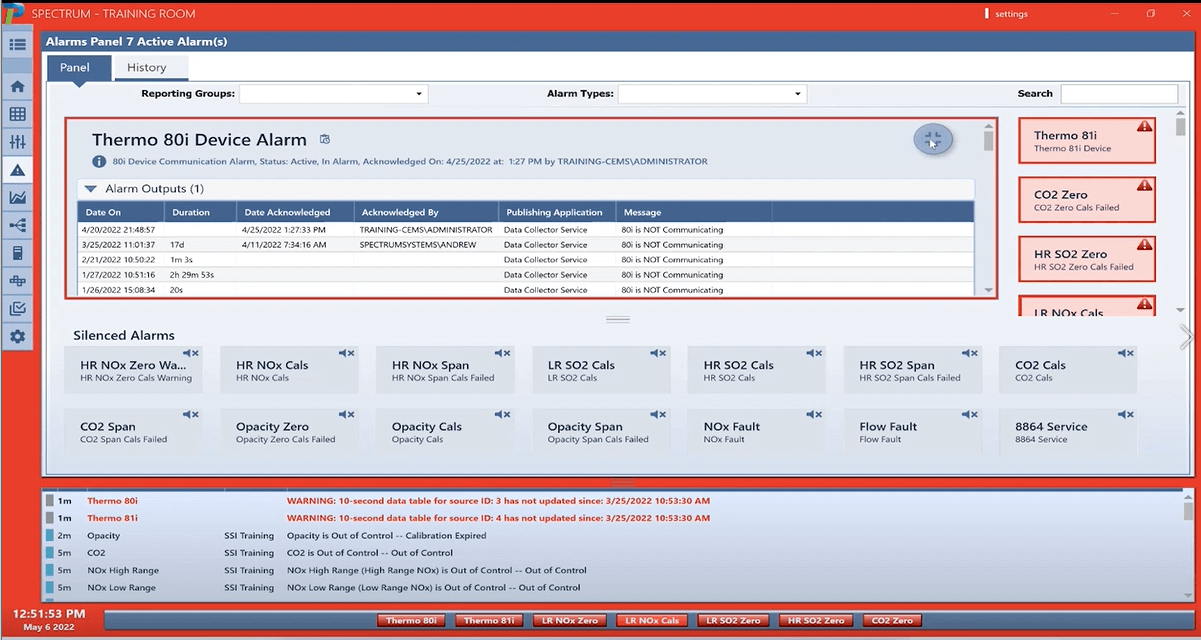Unmute the 8864 Service silenced alarm
Viewport: 1201px width, 640px height.
(x=1126, y=414)
